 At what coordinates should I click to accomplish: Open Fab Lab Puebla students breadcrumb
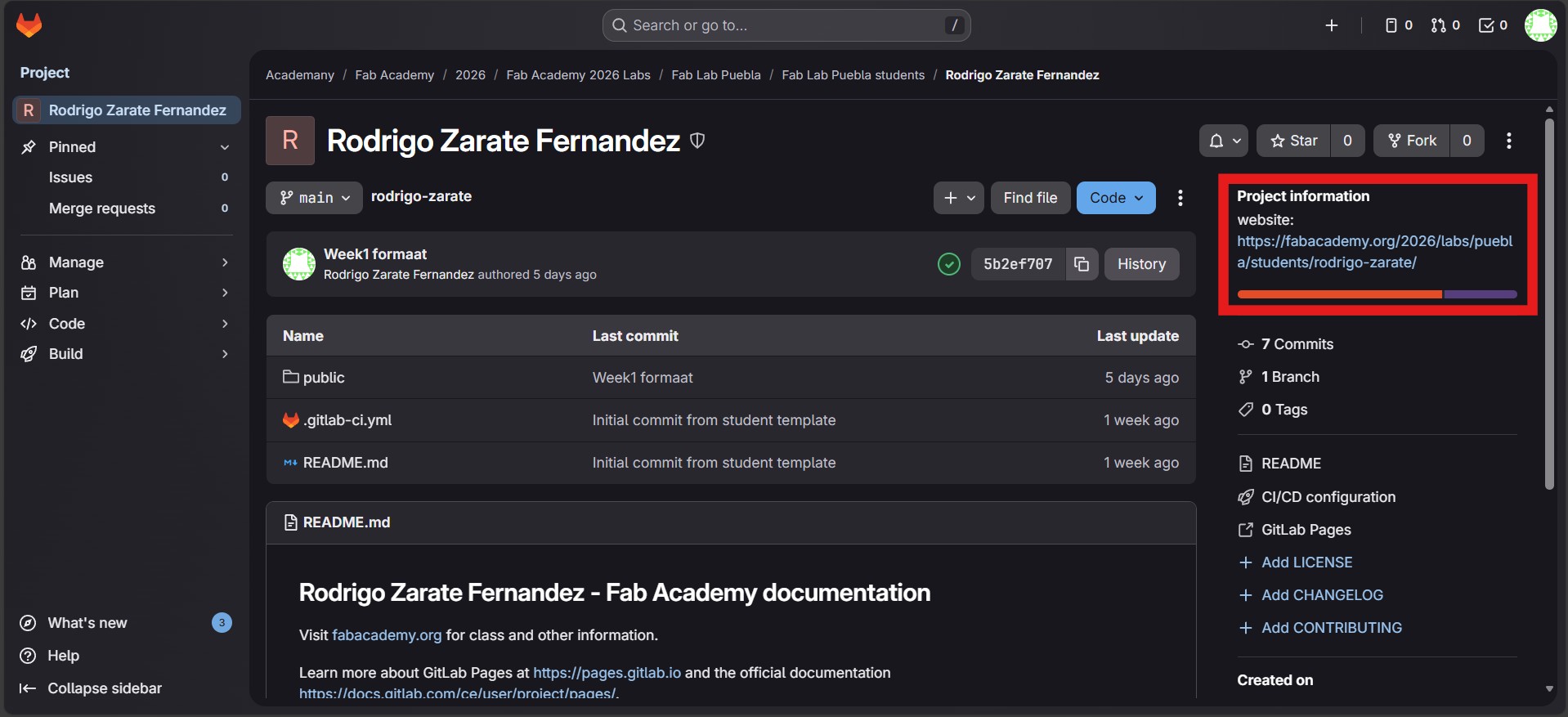[853, 75]
